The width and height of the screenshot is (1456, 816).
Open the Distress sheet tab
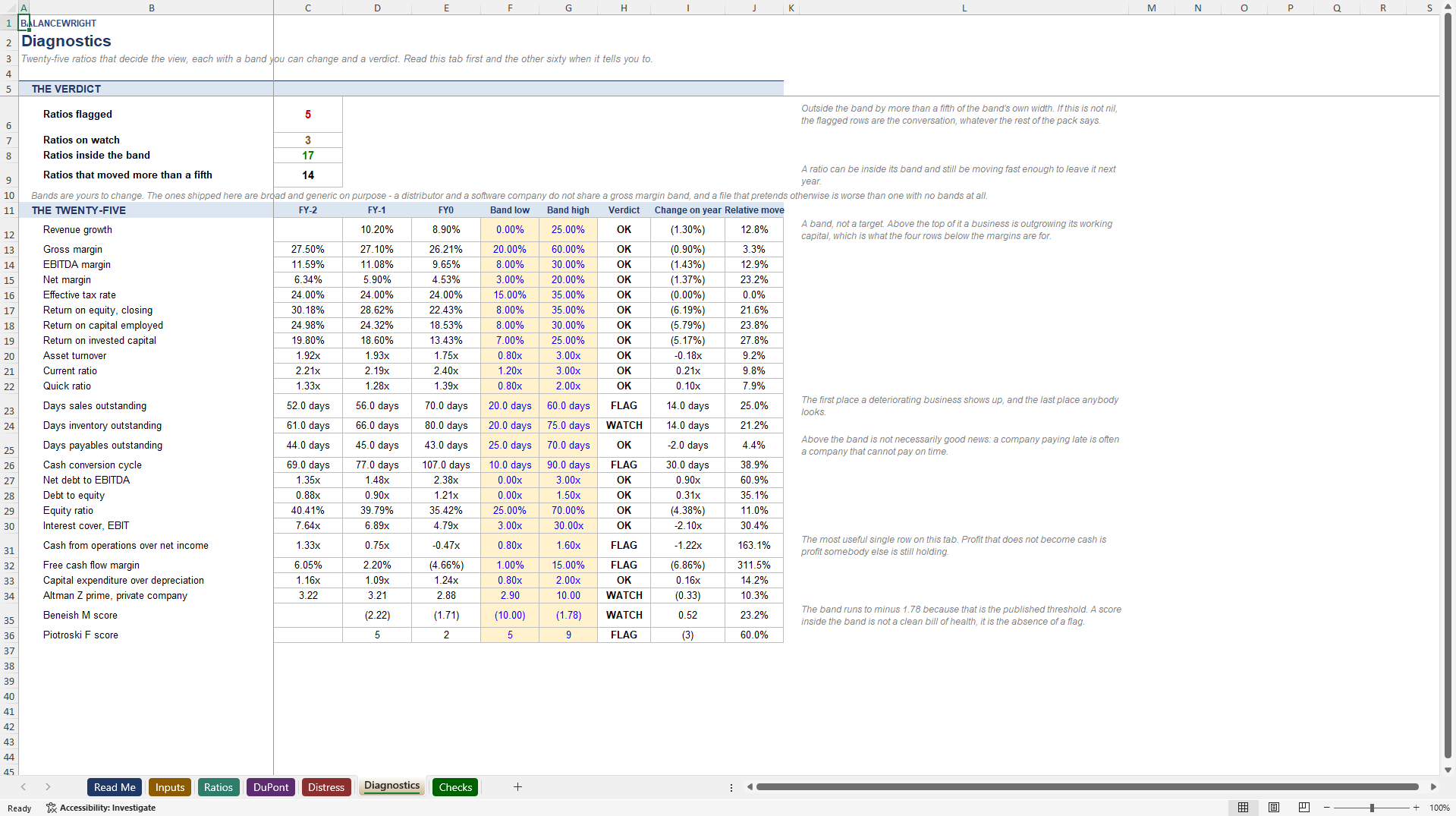click(x=326, y=787)
